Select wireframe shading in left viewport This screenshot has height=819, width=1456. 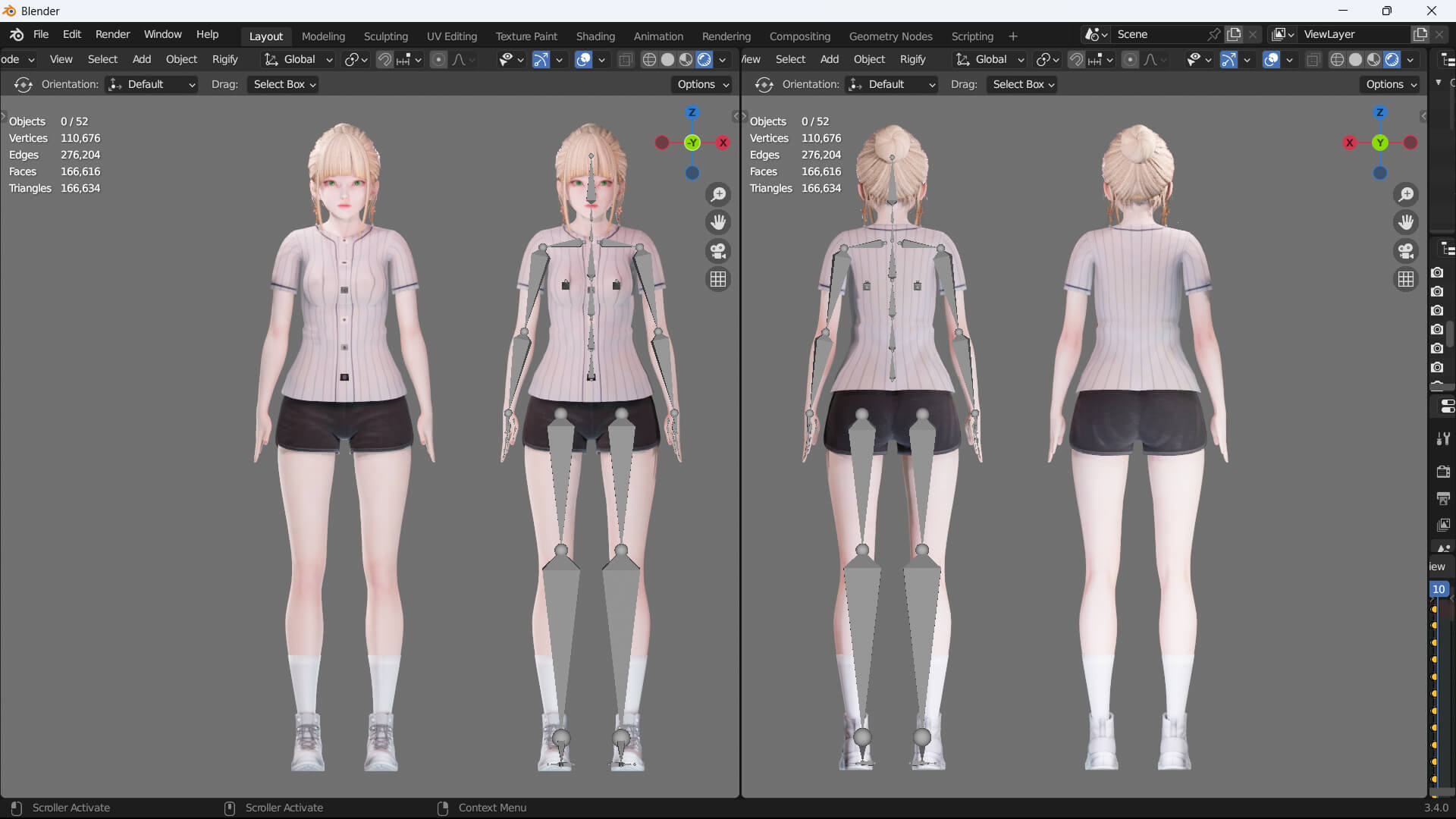pos(649,60)
